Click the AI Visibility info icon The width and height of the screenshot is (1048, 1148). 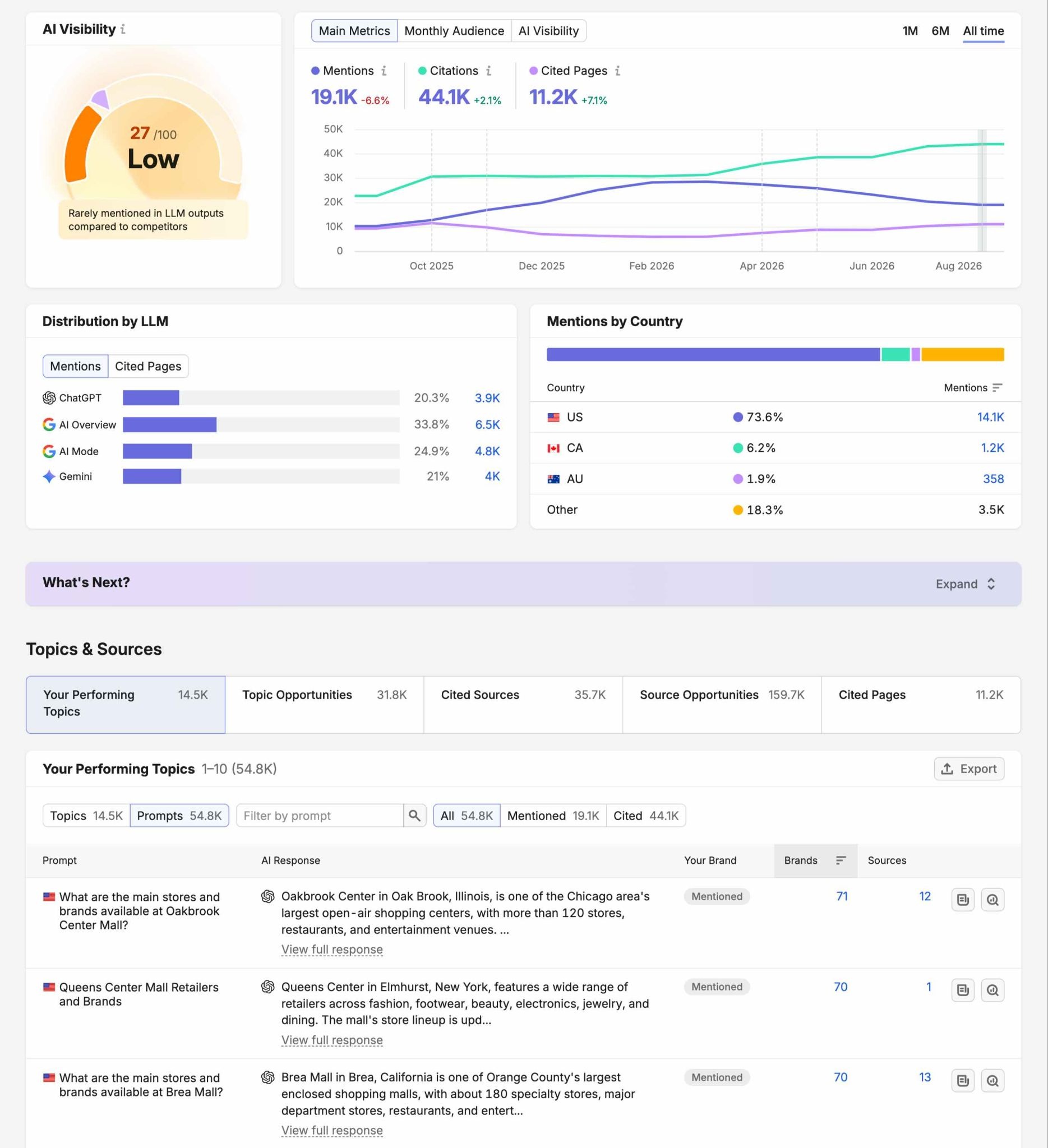pos(123,29)
